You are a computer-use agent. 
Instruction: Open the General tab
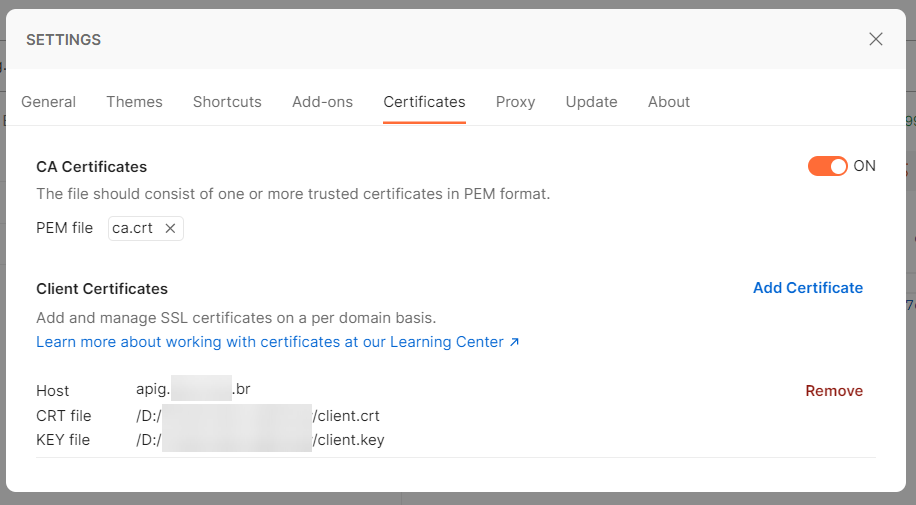[x=48, y=102]
